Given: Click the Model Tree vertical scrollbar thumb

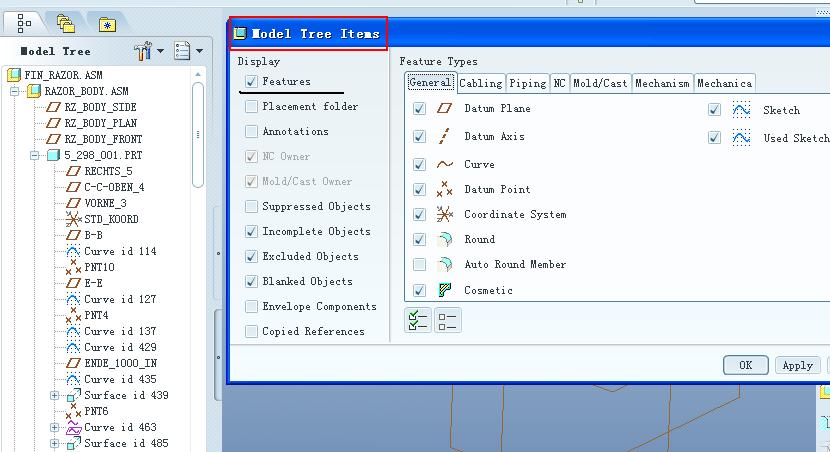Looking at the screenshot, I should click(198, 134).
